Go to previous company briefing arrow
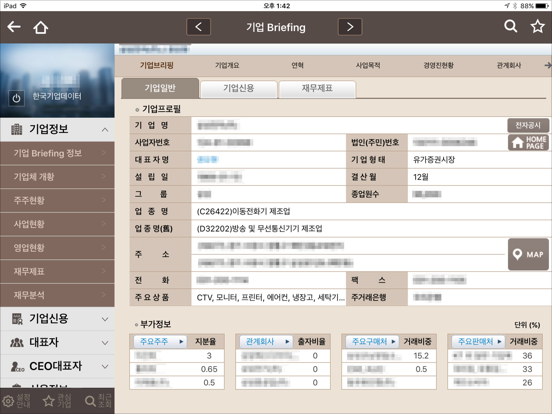Image resolution: width=552 pixels, height=414 pixels. 199,27
